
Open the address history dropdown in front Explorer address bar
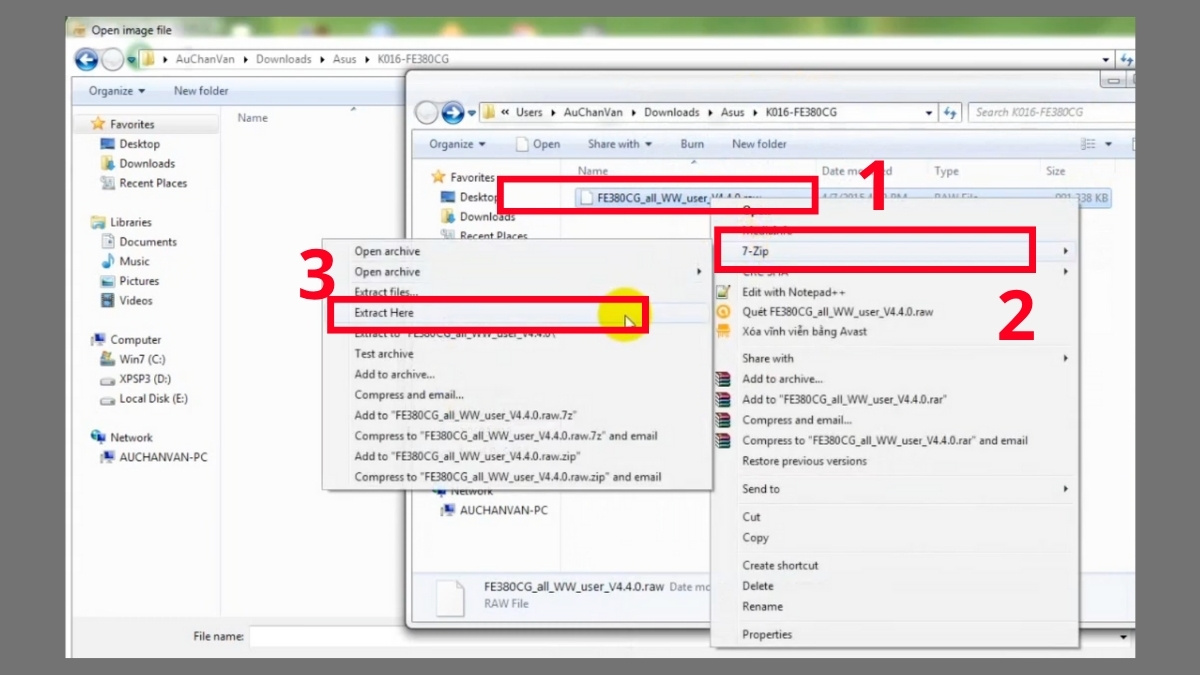coord(929,113)
